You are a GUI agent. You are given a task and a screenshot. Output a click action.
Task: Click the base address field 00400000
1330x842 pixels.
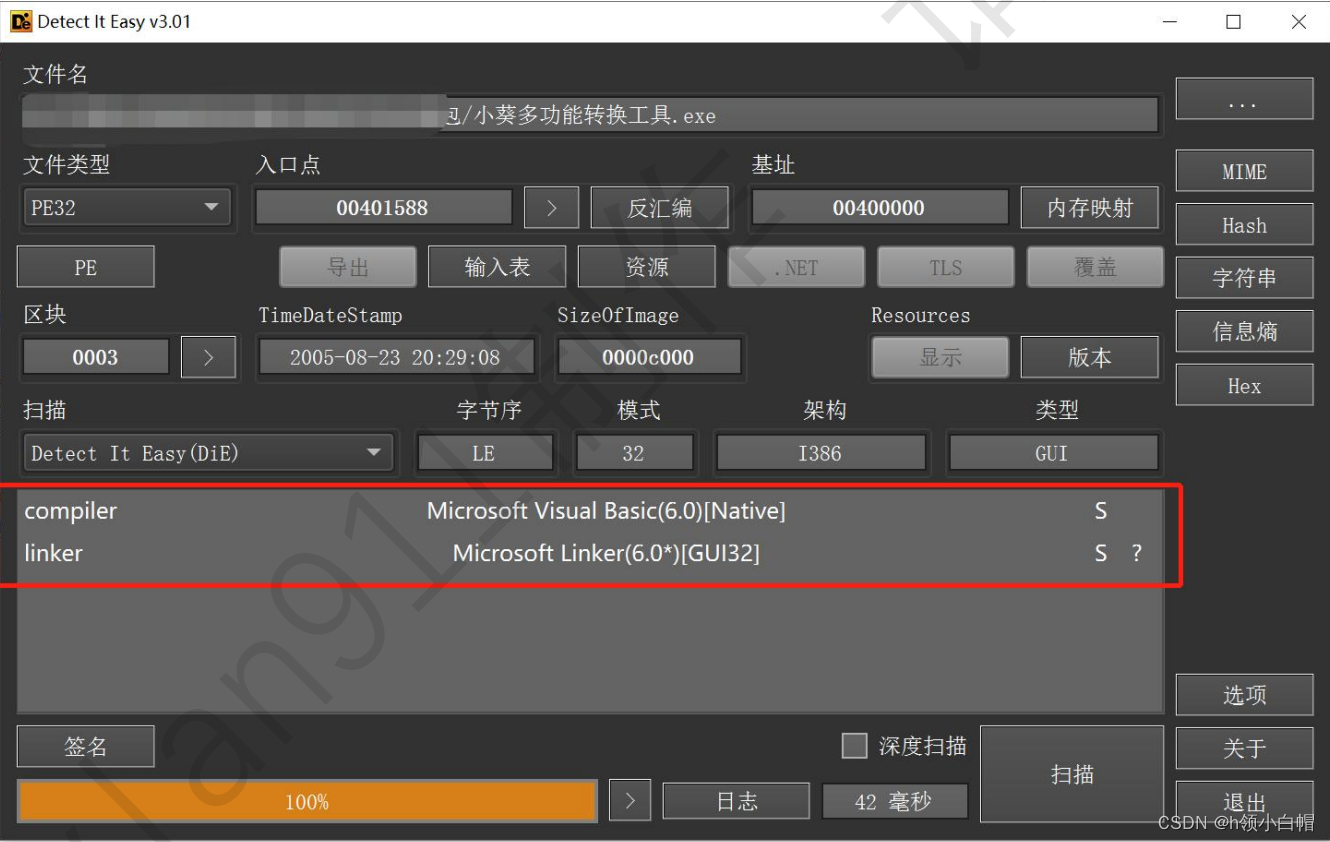(x=879, y=208)
